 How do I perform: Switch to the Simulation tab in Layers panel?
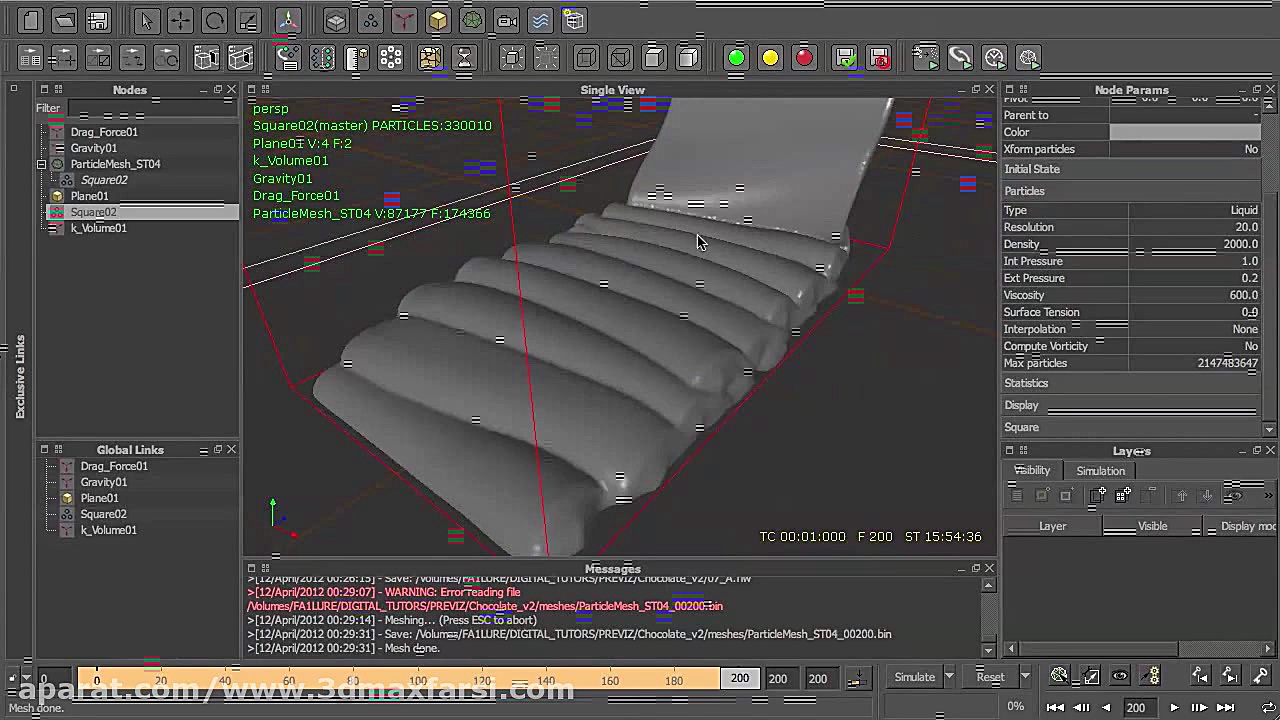click(1100, 470)
